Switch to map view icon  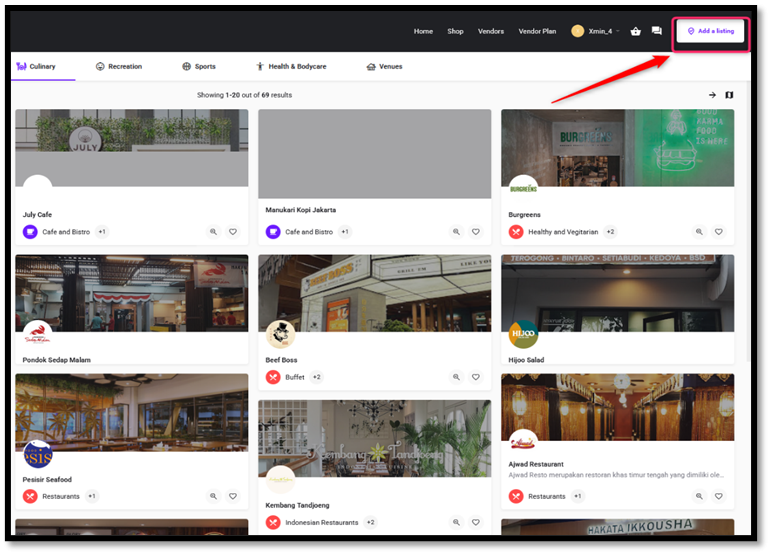coord(729,95)
